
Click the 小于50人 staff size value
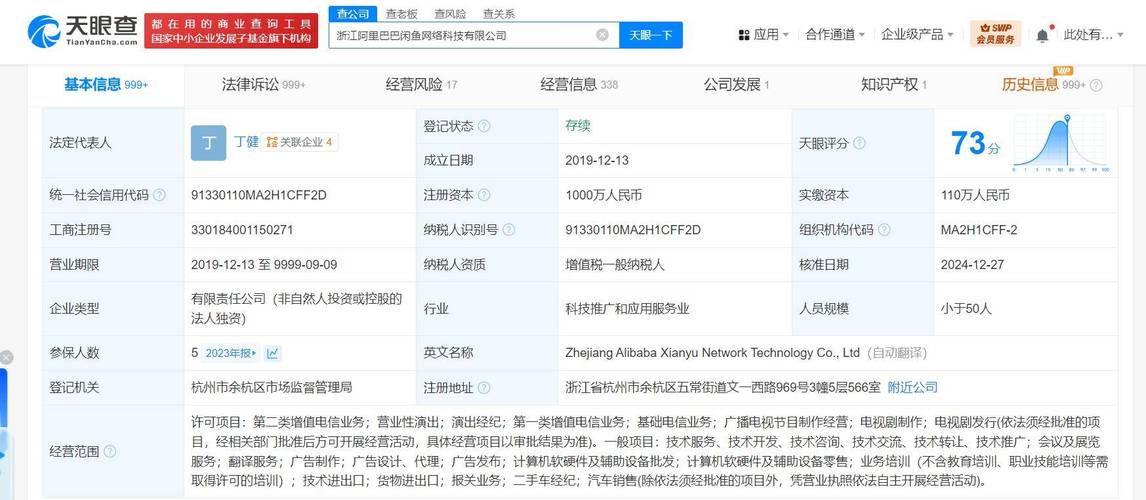click(966, 308)
